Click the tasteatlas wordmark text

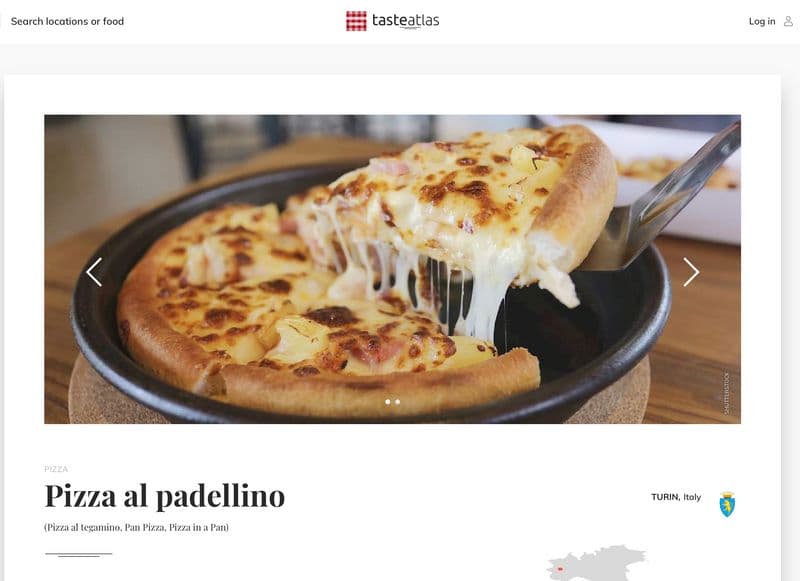pyautogui.click(x=406, y=21)
